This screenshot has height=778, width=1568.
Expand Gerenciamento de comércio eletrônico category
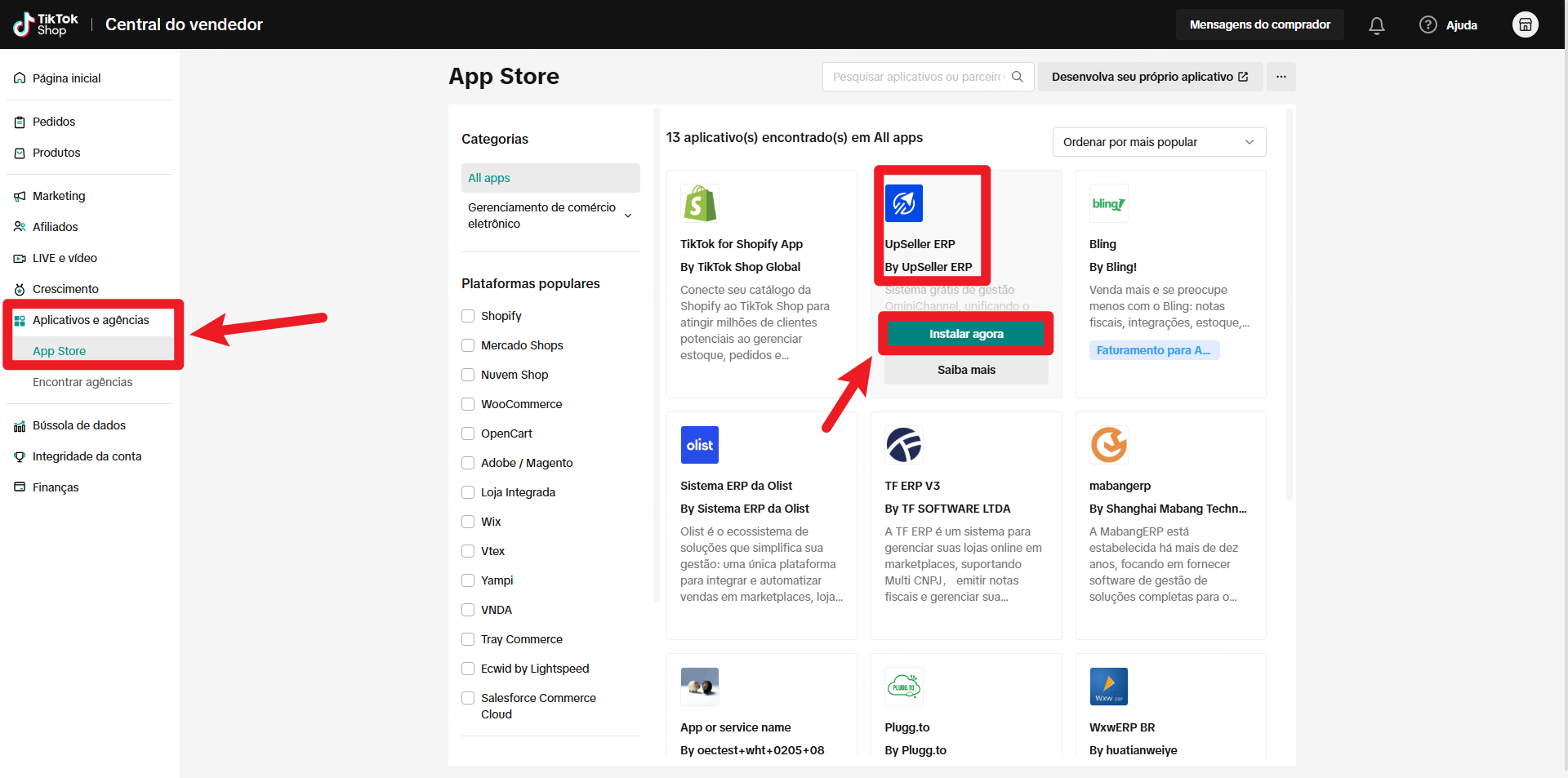[550, 216]
